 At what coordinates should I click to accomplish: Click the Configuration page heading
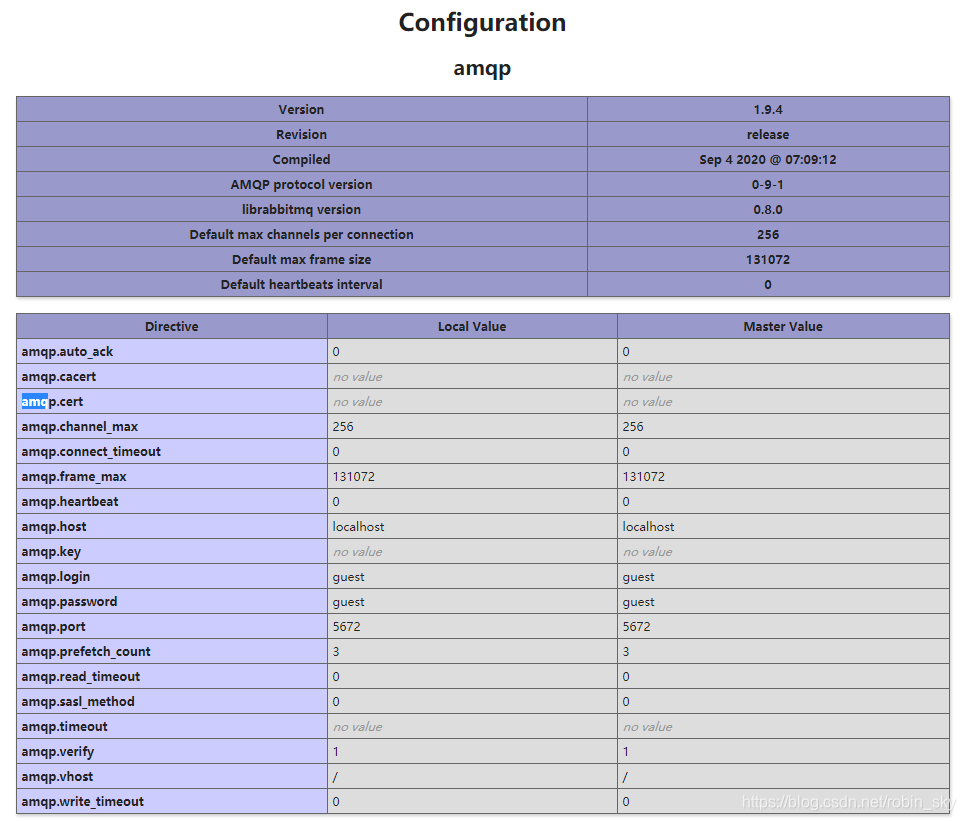tap(481, 22)
